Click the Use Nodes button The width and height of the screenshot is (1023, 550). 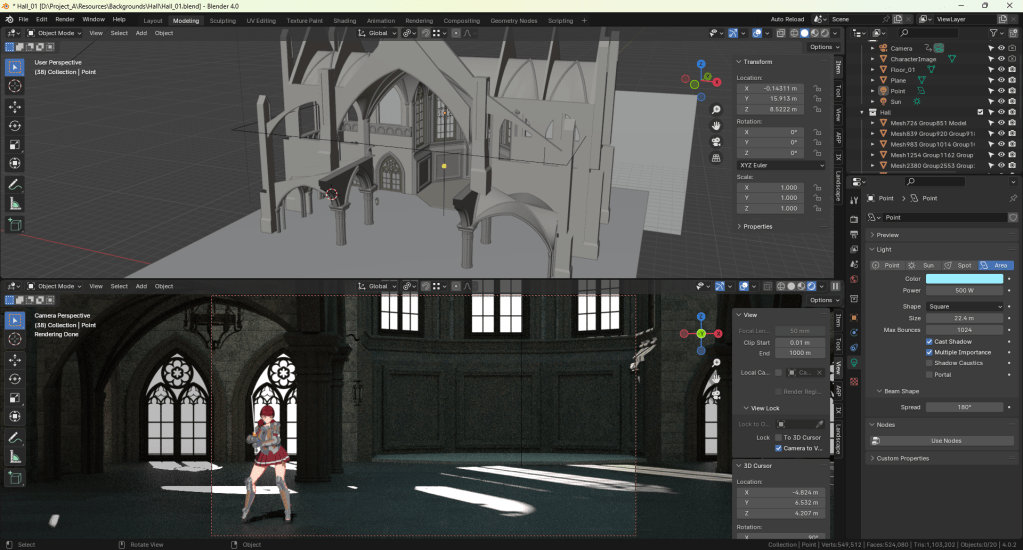tap(945, 440)
